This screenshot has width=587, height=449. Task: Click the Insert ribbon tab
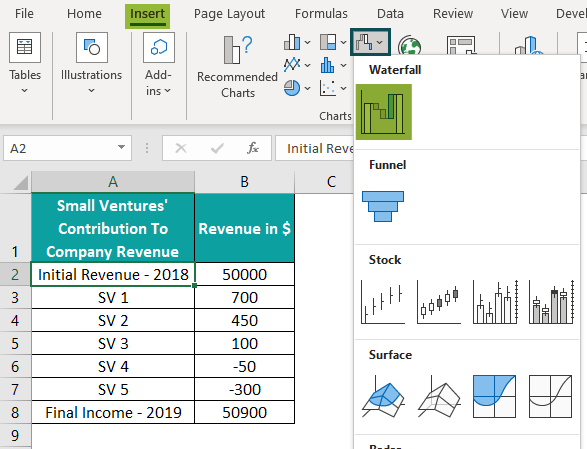click(147, 16)
